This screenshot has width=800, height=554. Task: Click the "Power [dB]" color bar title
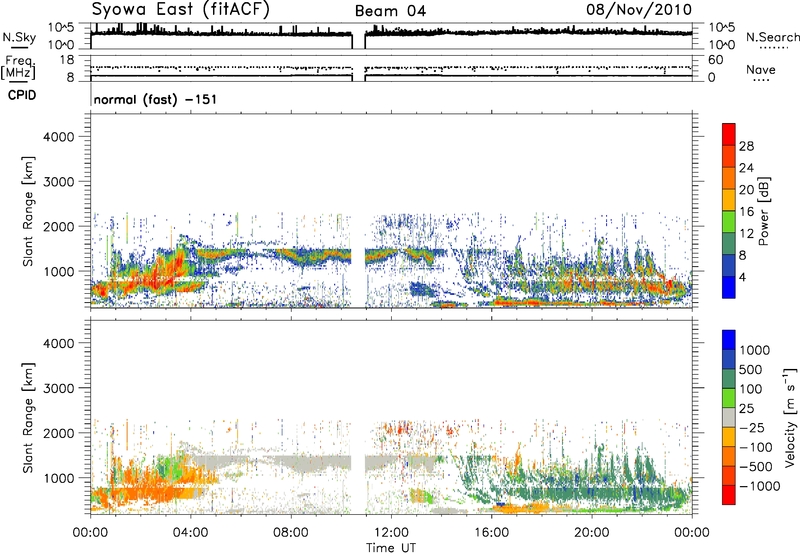tap(763, 211)
